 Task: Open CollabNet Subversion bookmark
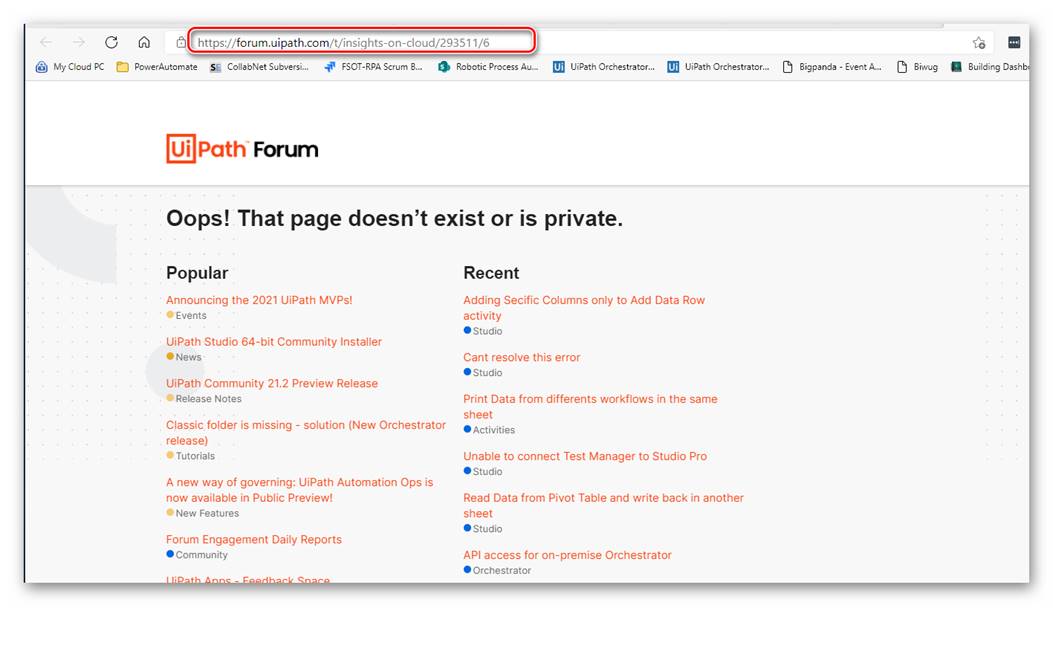[259, 66]
